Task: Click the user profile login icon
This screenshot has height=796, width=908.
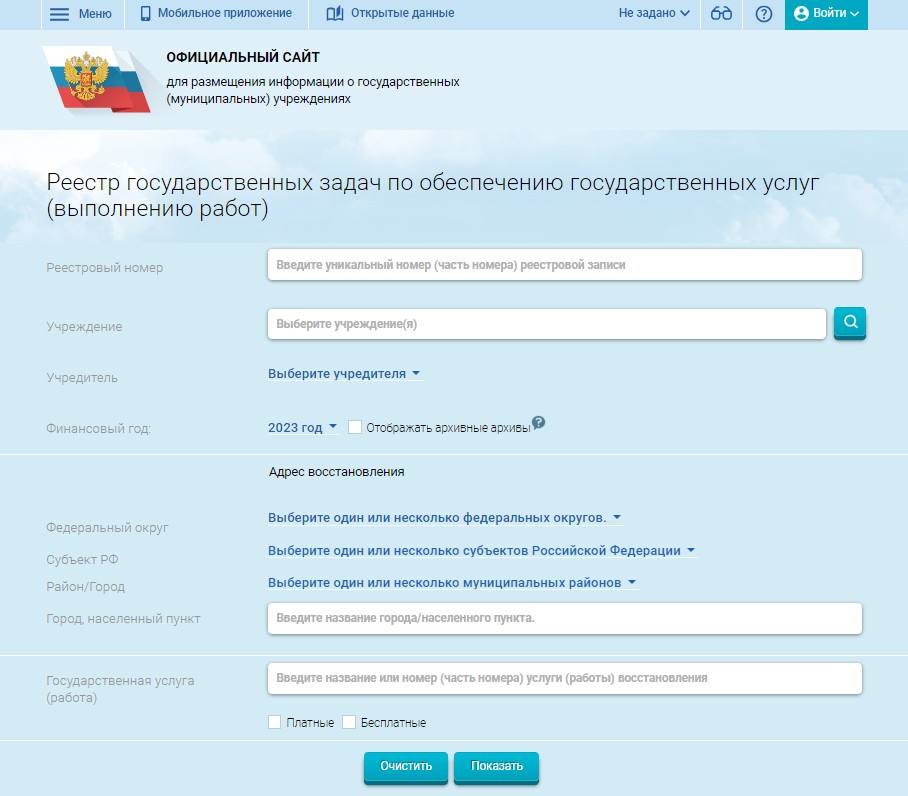Action: point(801,14)
